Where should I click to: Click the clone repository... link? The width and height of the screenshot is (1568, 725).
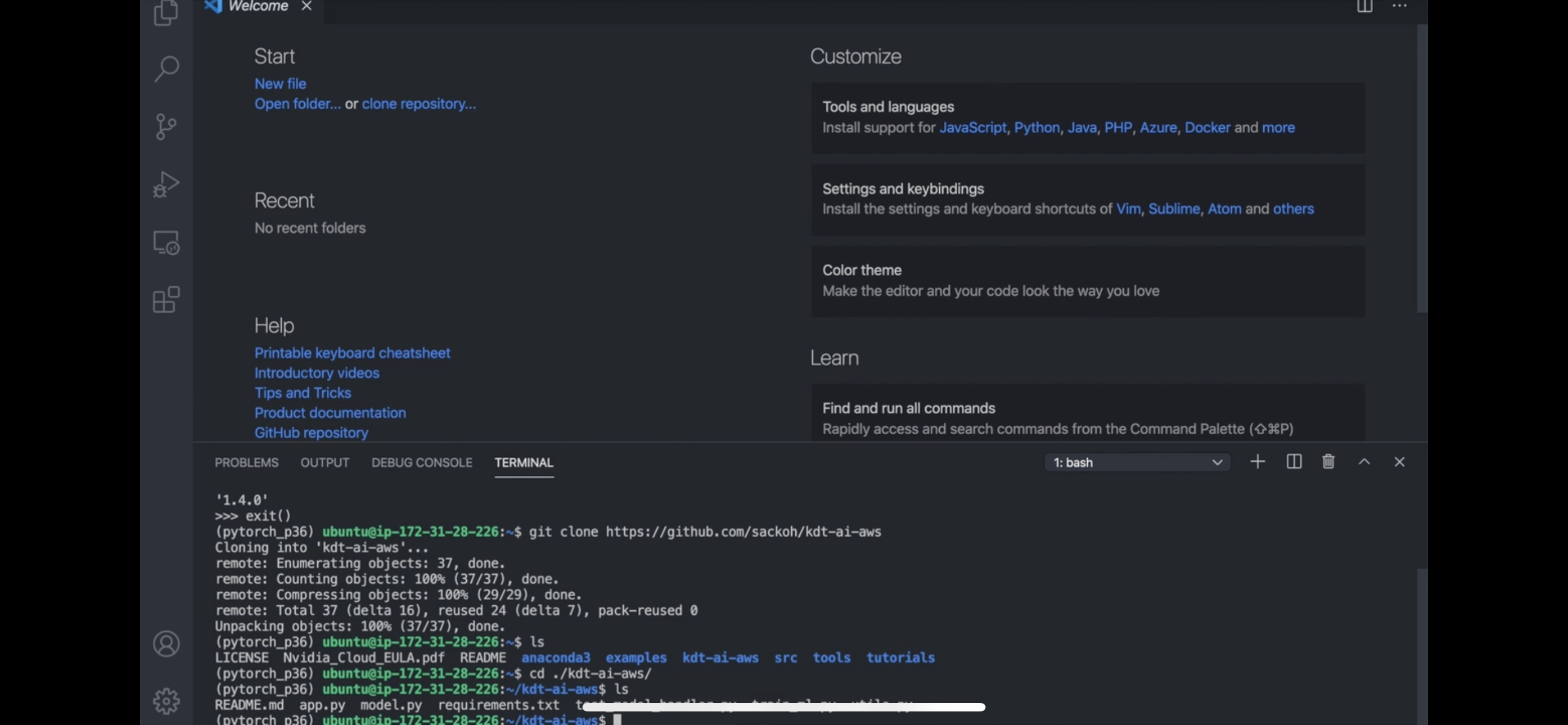[x=419, y=104]
